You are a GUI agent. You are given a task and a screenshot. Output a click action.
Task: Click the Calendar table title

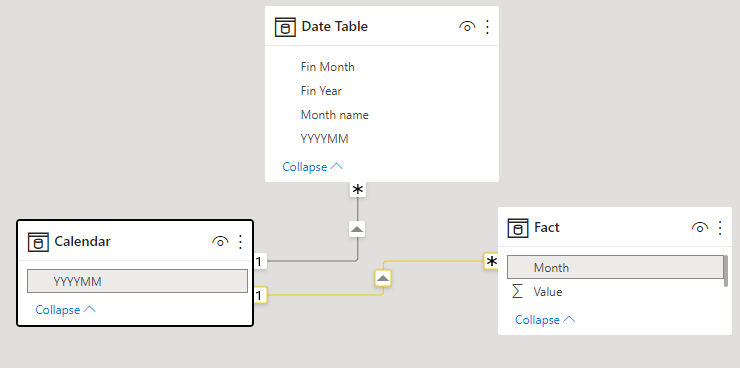click(83, 242)
